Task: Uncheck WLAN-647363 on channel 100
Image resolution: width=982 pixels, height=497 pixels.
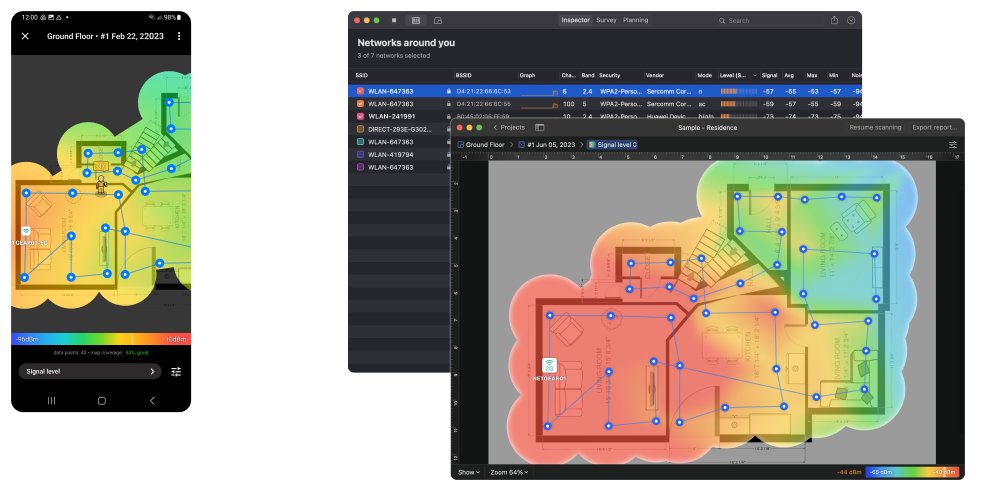Action: pos(360,104)
